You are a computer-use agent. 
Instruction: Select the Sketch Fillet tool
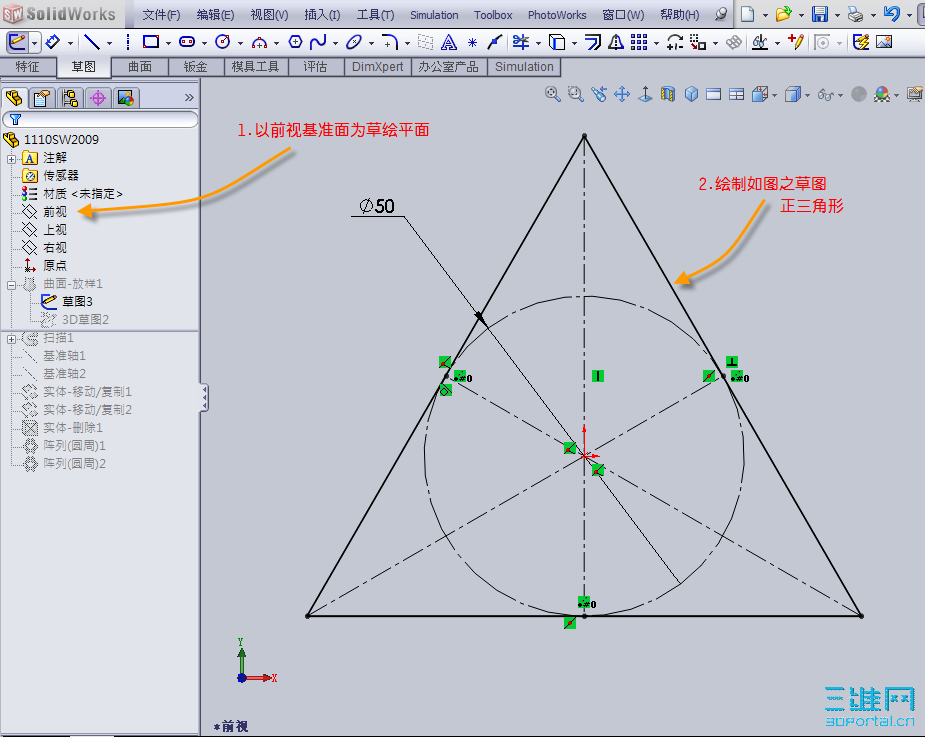coord(389,42)
